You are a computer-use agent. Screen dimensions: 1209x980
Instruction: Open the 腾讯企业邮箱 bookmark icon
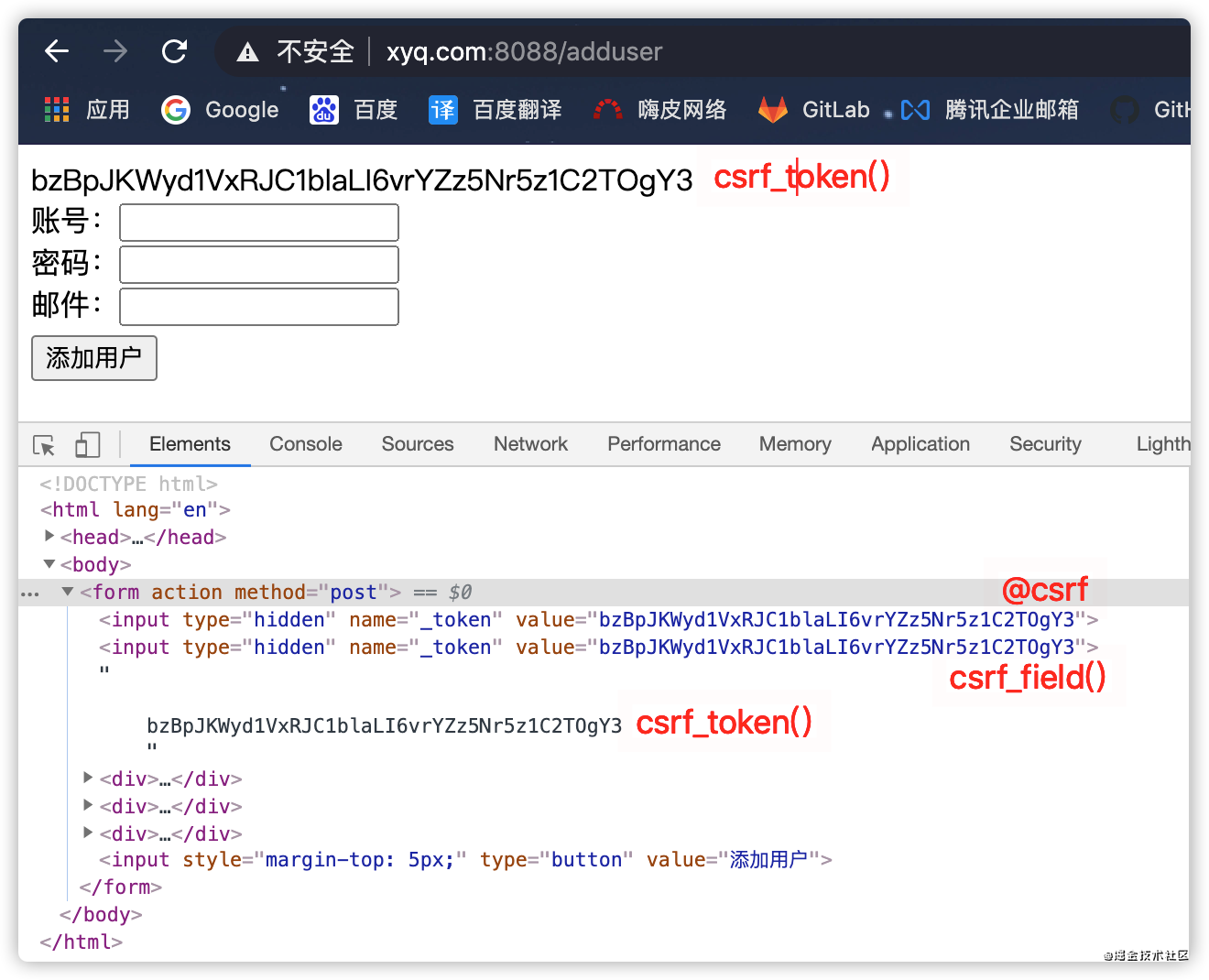point(915,110)
